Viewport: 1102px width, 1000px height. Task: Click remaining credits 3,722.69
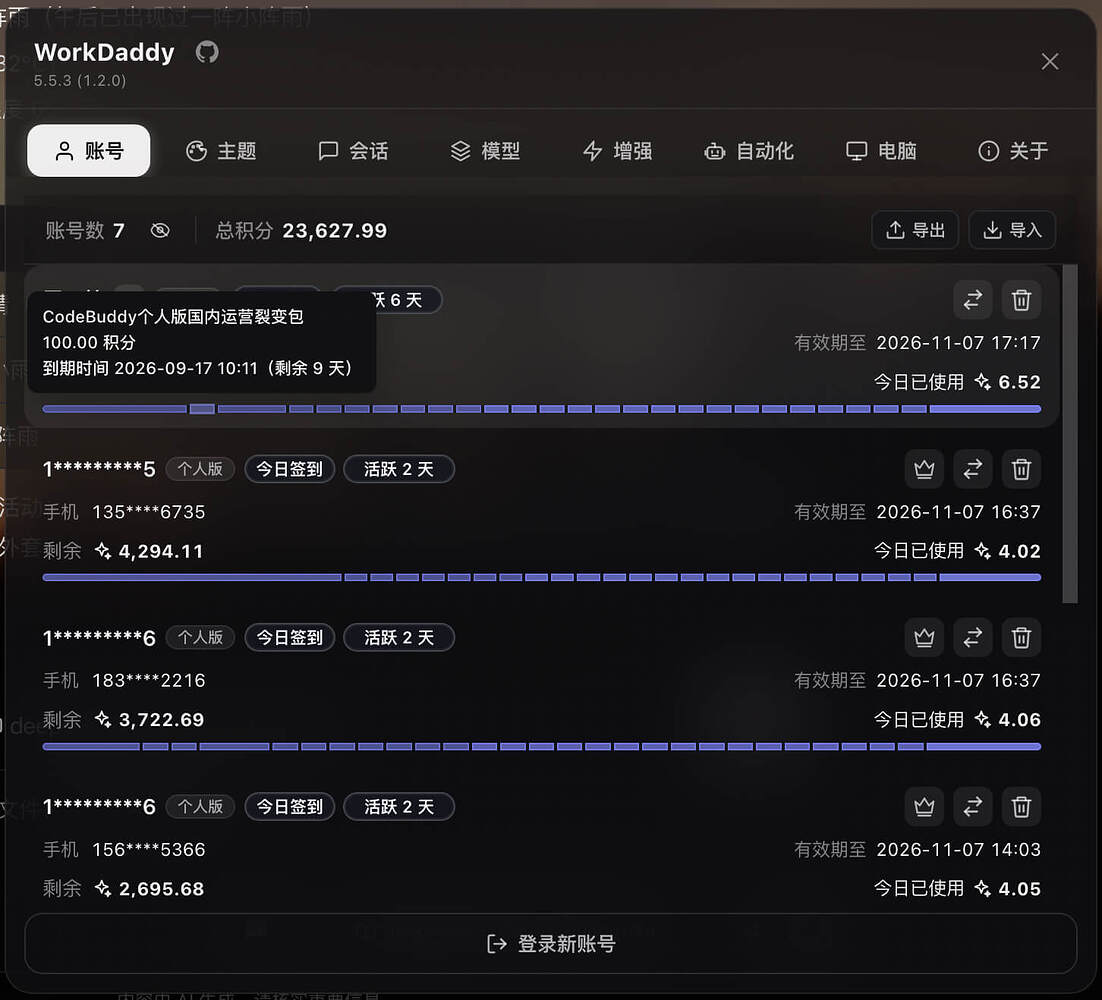(x=162, y=720)
